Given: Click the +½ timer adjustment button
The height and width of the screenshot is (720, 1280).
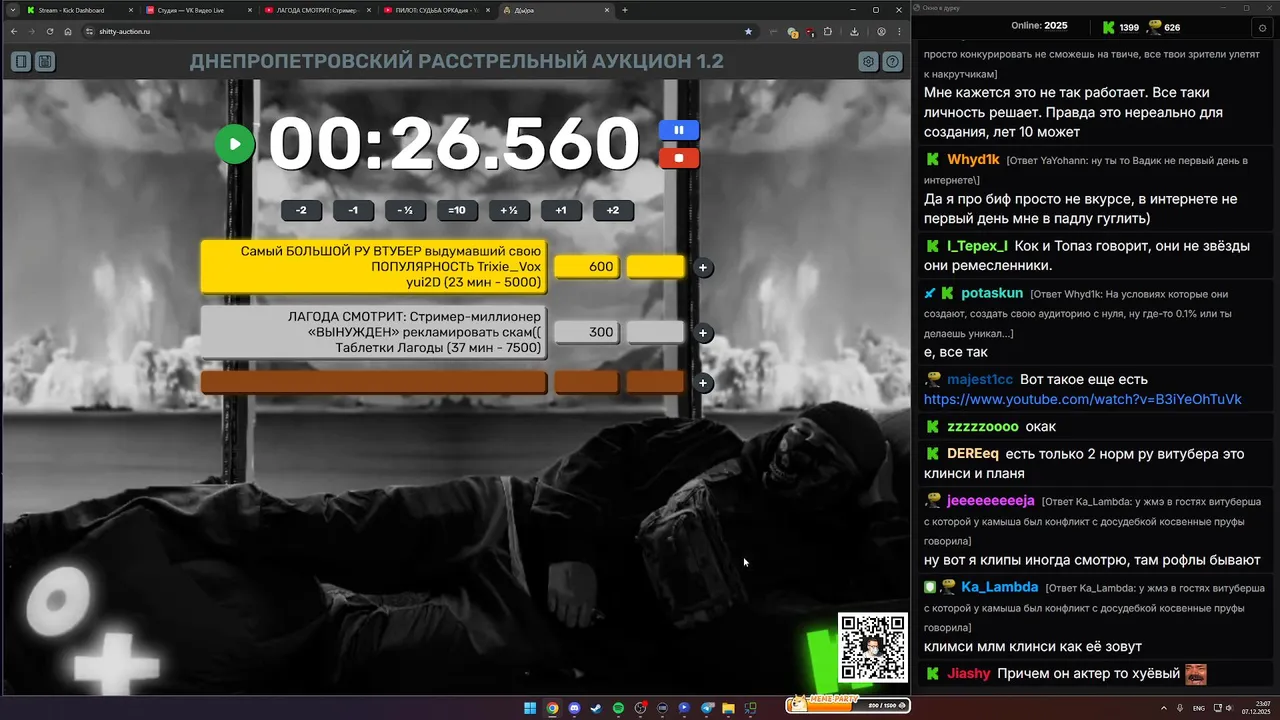Looking at the screenshot, I should (509, 210).
